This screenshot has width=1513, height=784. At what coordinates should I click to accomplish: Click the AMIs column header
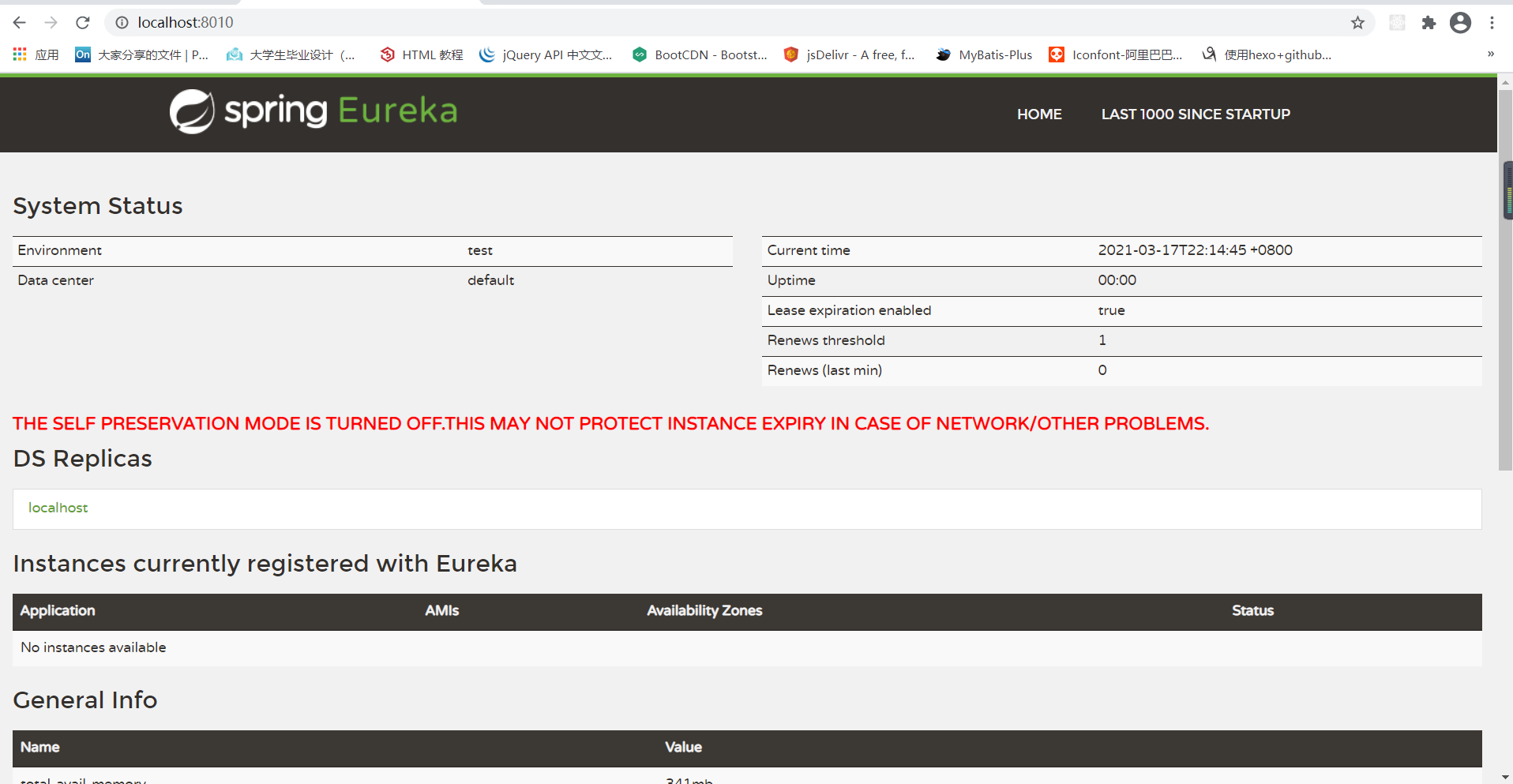442,610
